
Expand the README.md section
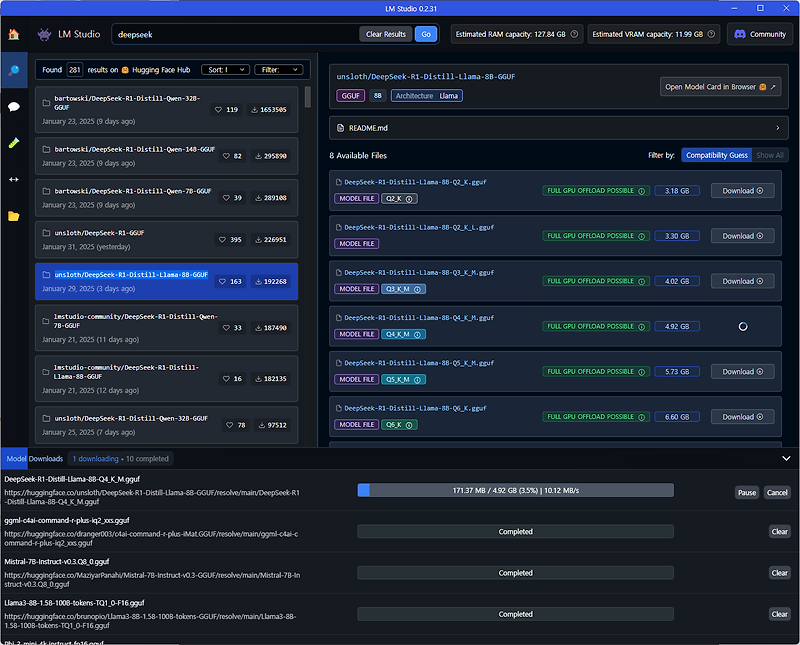559,128
